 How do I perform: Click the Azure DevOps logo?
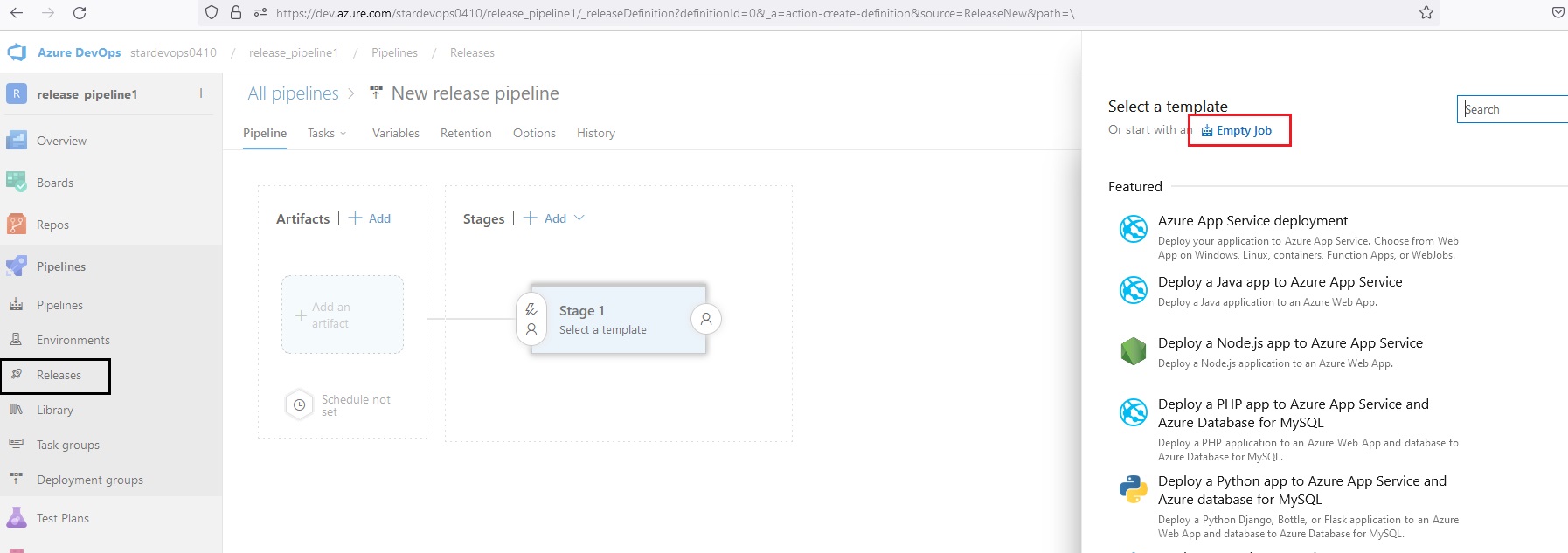click(x=17, y=52)
